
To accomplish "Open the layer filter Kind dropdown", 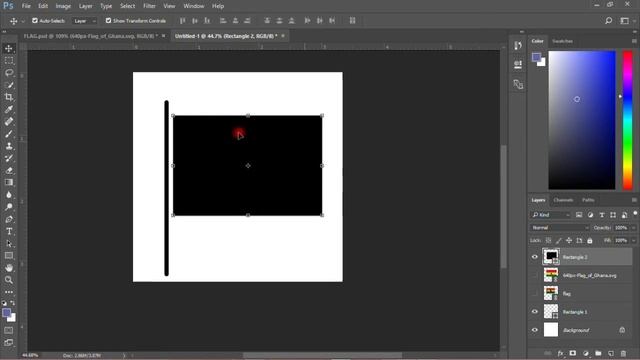I will point(551,215).
